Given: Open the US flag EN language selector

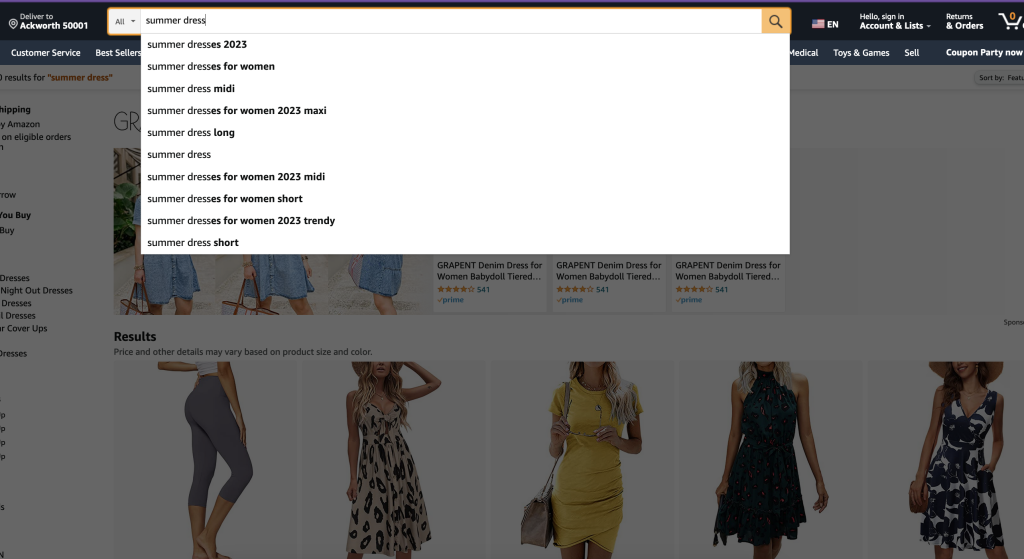Looking at the screenshot, I should pyautogui.click(x=825, y=24).
